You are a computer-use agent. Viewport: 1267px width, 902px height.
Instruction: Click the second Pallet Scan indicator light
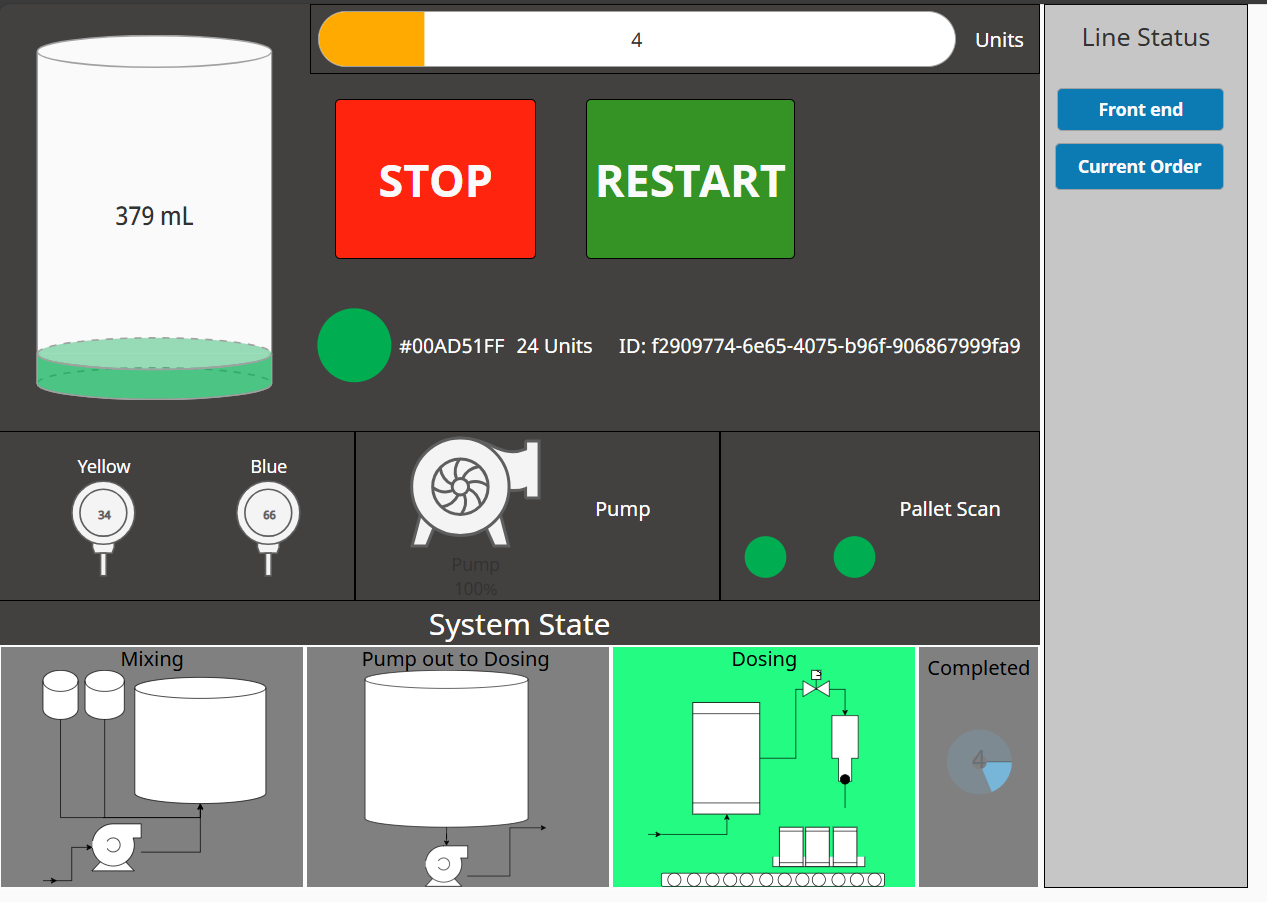point(854,557)
